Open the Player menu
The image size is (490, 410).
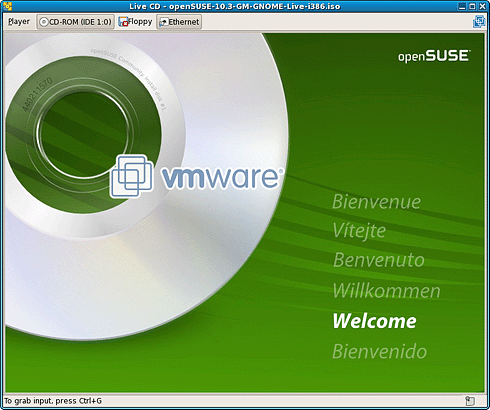19,22
